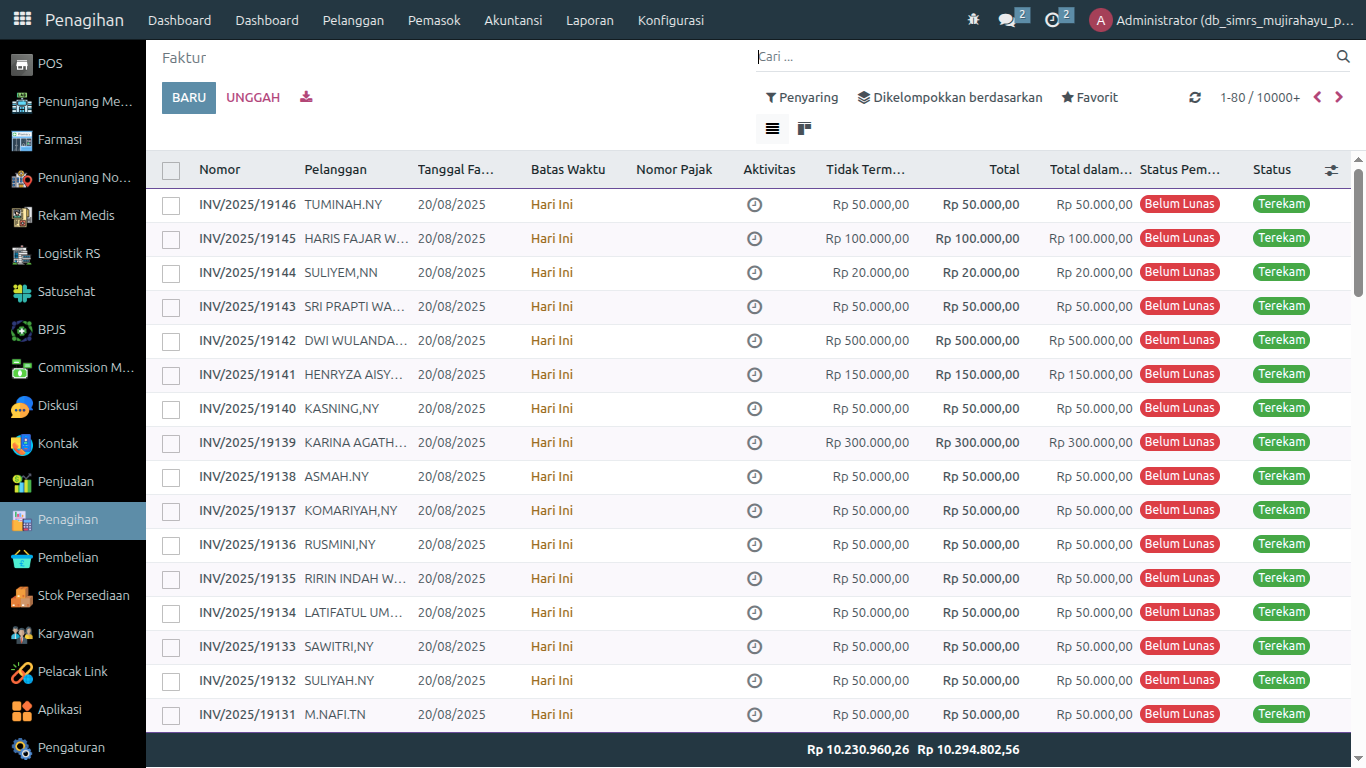Click the debug bug icon

tap(973, 20)
